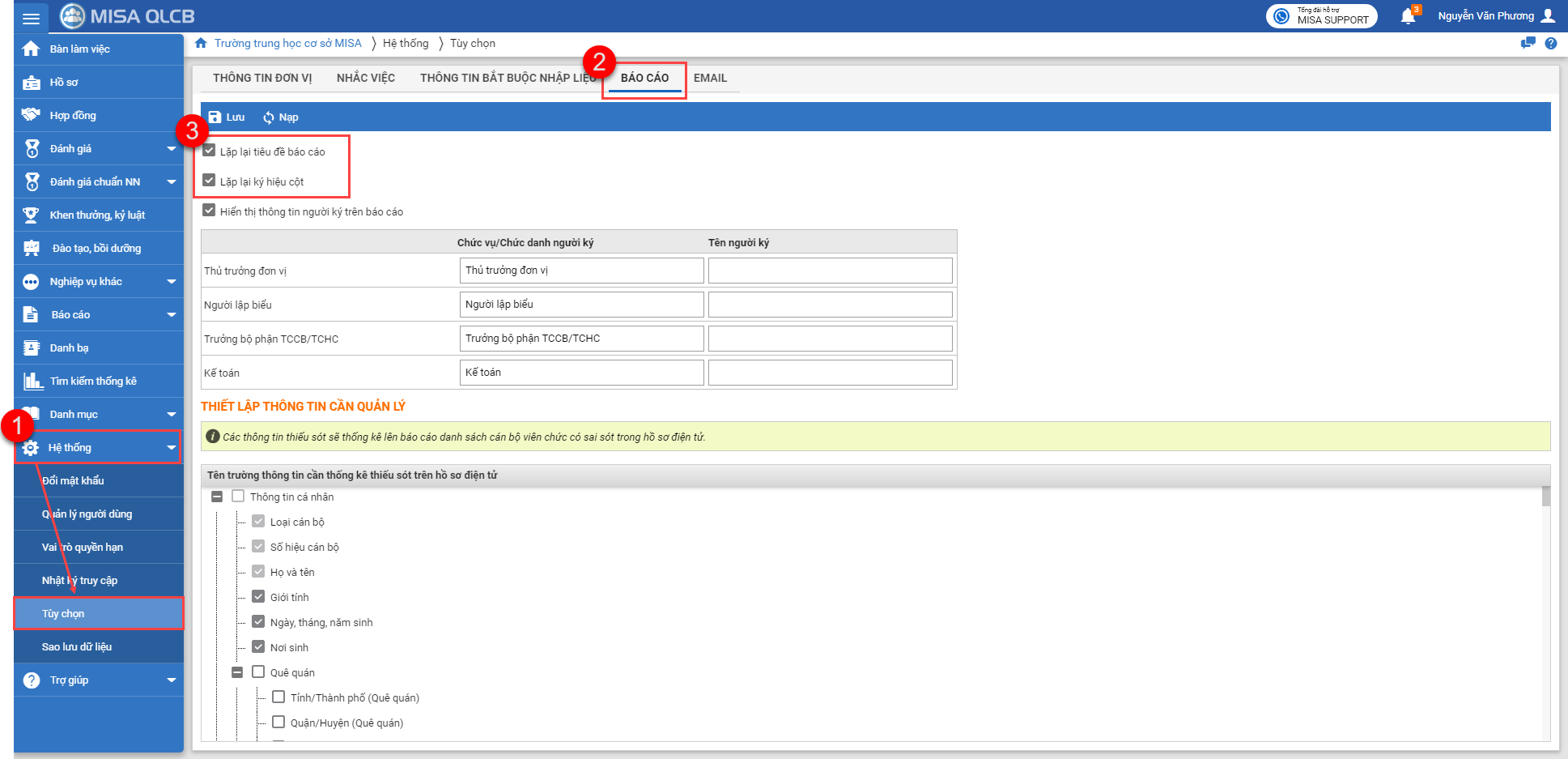Switch to the NHẮC VIỆC tab

click(365, 79)
